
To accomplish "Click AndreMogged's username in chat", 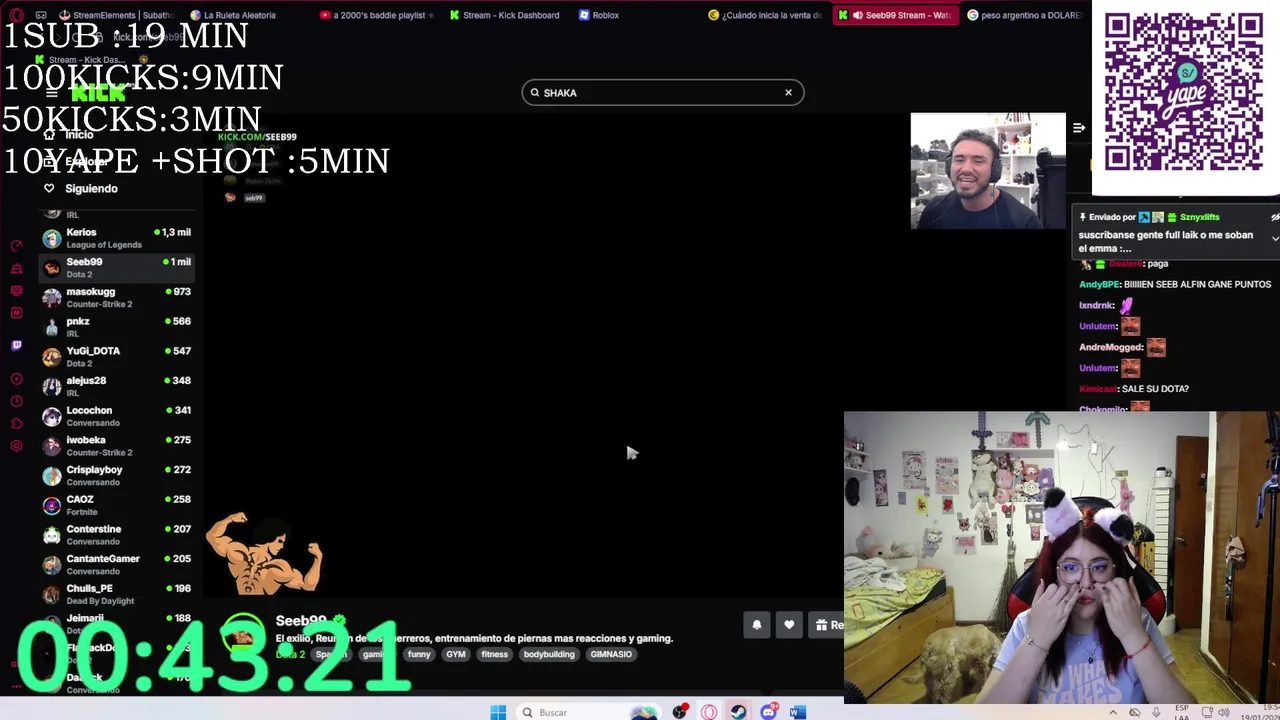I will click(1110, 347).
